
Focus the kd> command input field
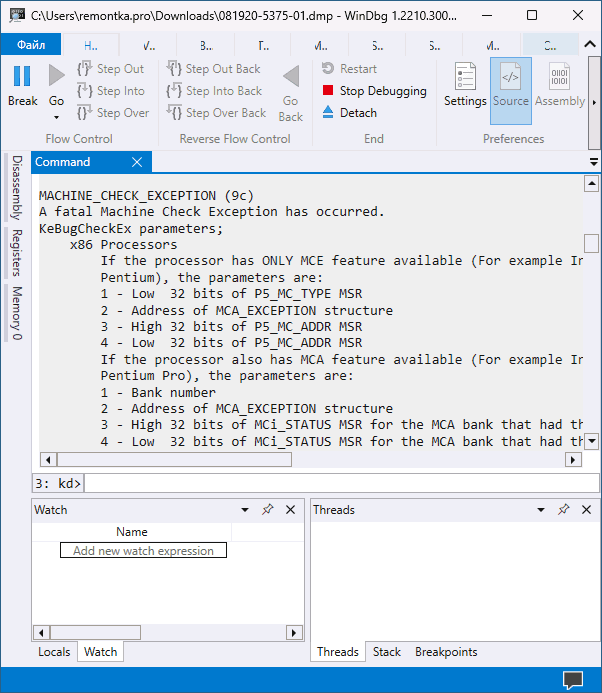coord(341,483)
